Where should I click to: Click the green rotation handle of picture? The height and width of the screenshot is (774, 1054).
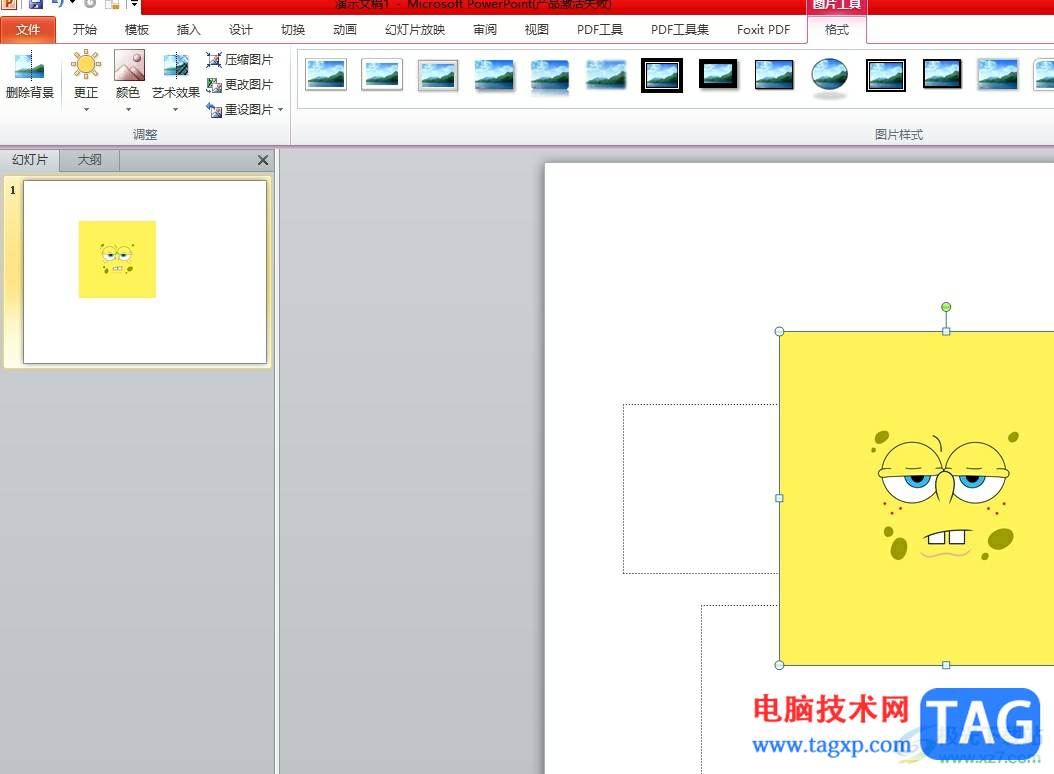click(946, 307)
